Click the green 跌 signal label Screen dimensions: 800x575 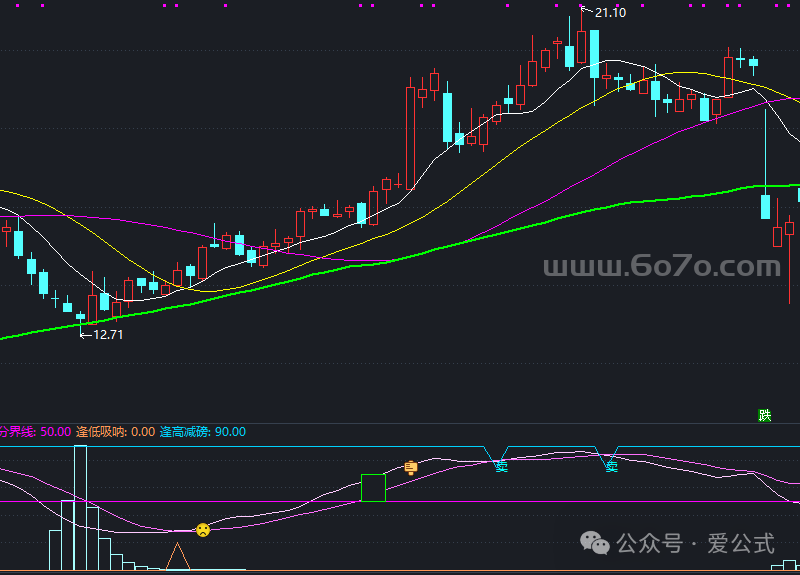765,415
